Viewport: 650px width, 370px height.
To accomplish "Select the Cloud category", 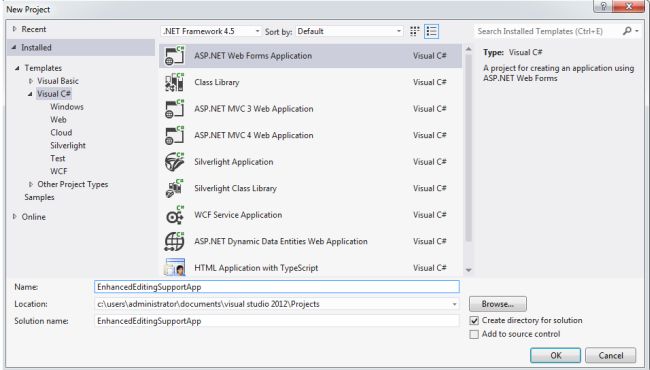I will pyautogui.click(x=61, y=133).
